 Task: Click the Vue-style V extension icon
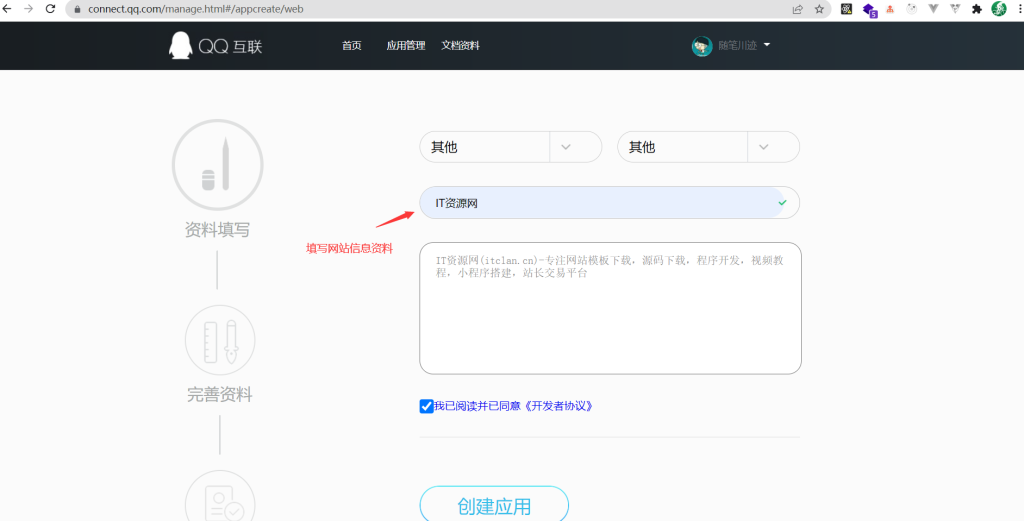coord(933,9)
